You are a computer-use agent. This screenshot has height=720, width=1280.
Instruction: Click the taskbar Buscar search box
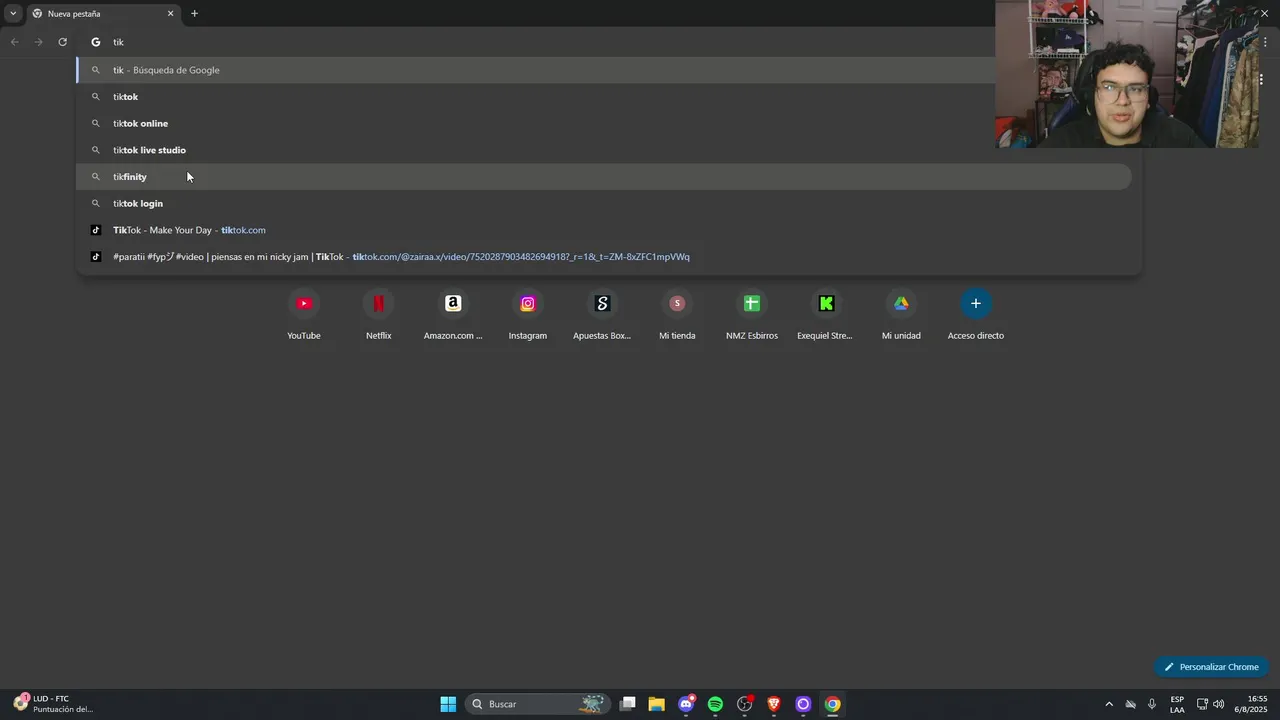537,704
